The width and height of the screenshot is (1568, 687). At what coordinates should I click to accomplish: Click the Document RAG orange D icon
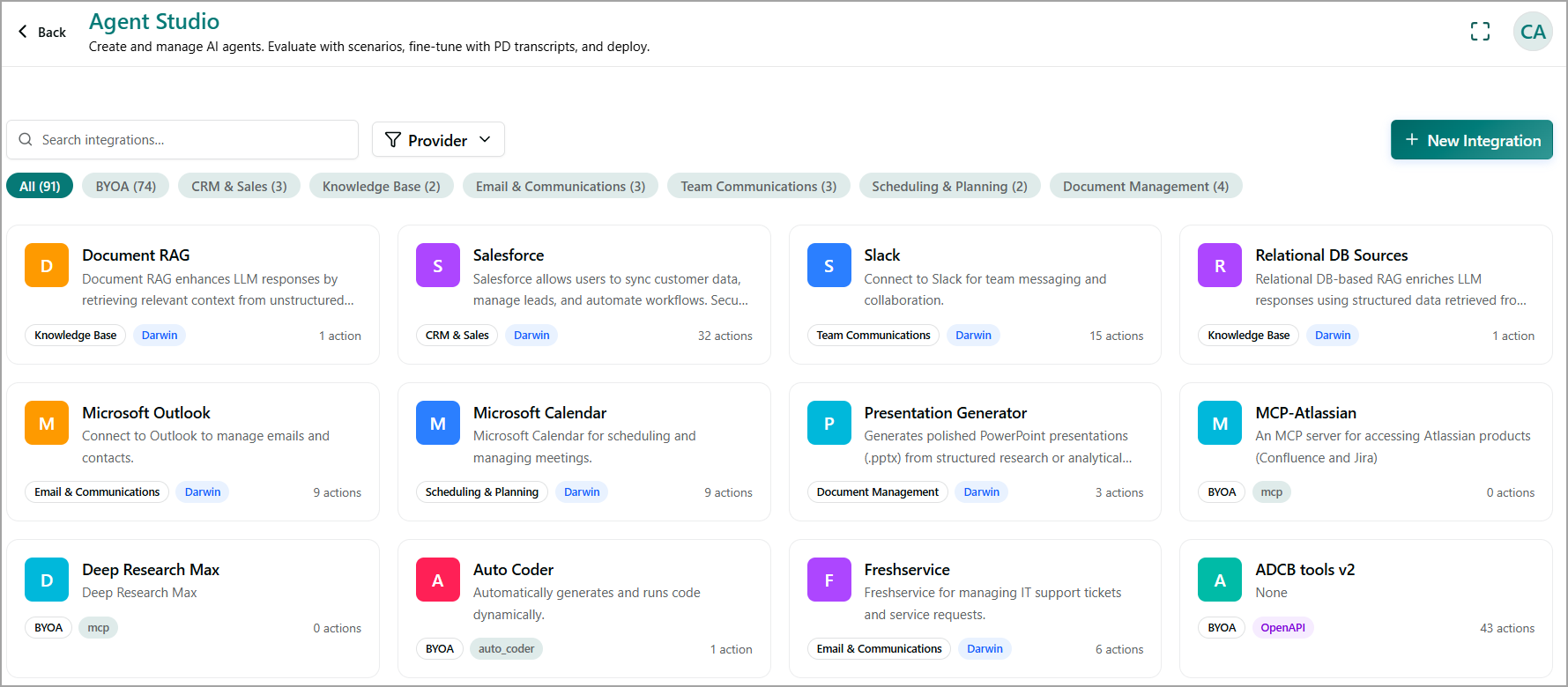point(47,265)
